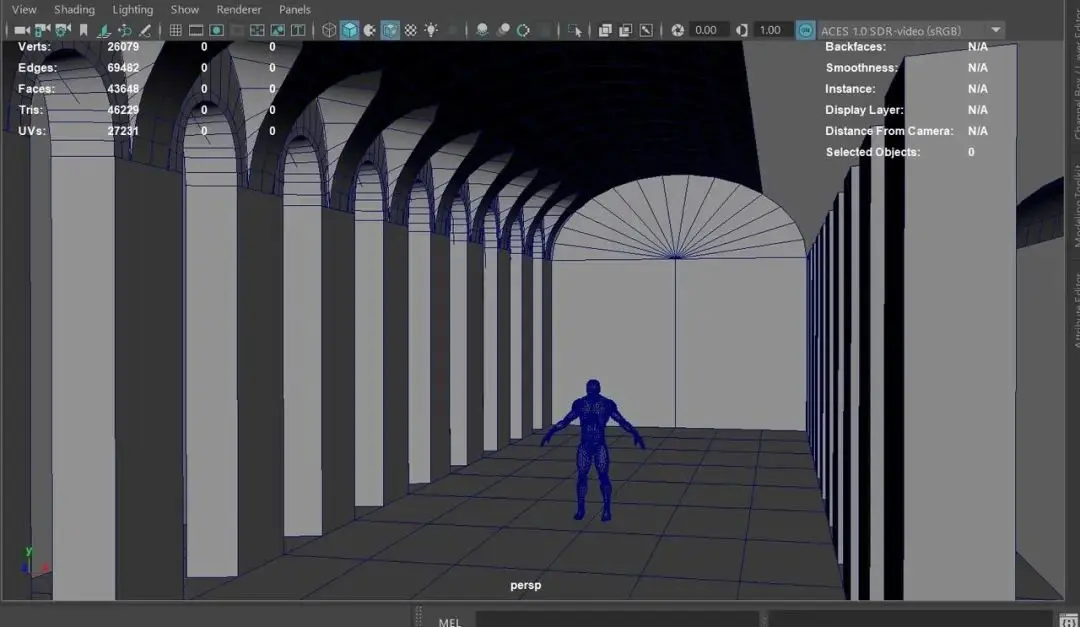This screenshot has height=627, width=1080.
Task: Toggle the viewport Grid display
Action: (176, 30)
